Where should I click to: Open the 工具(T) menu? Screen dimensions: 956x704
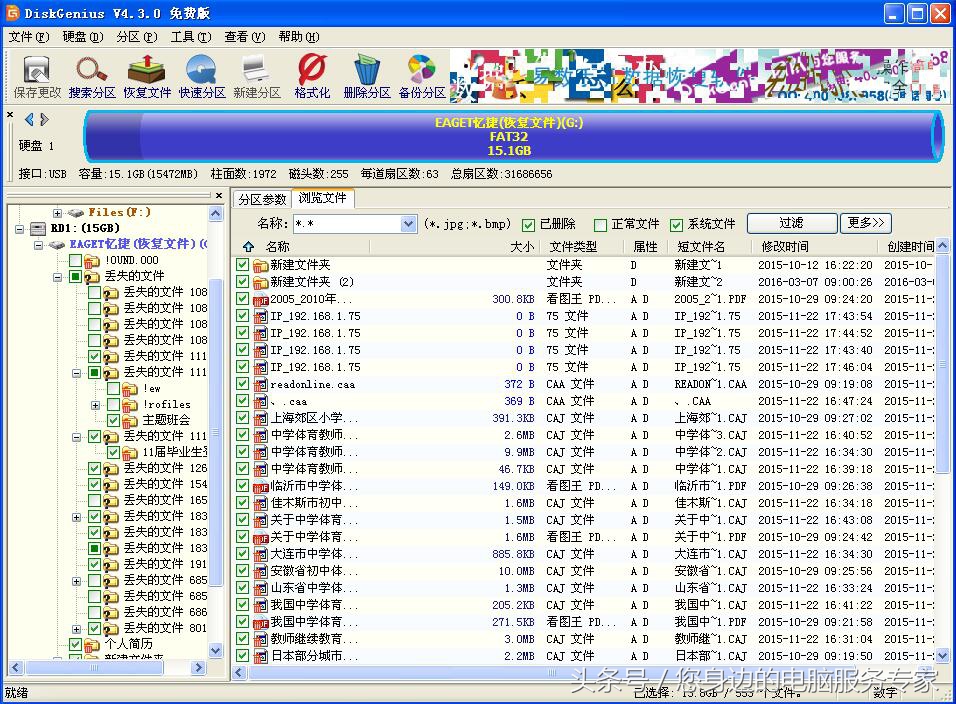pyautogui.click(x=190, y=37)
